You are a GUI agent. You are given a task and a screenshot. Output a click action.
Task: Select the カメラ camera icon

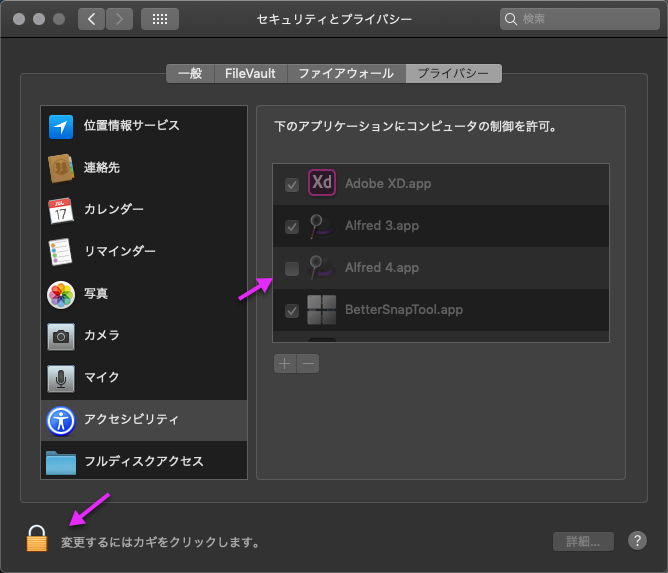click(x=61, y=337)
